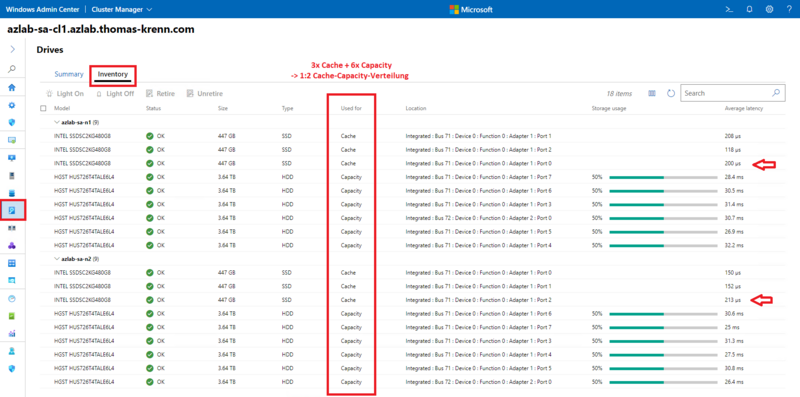Tick the select-all checkbox beside Model header
800x397 pixels.
(43, 109)
